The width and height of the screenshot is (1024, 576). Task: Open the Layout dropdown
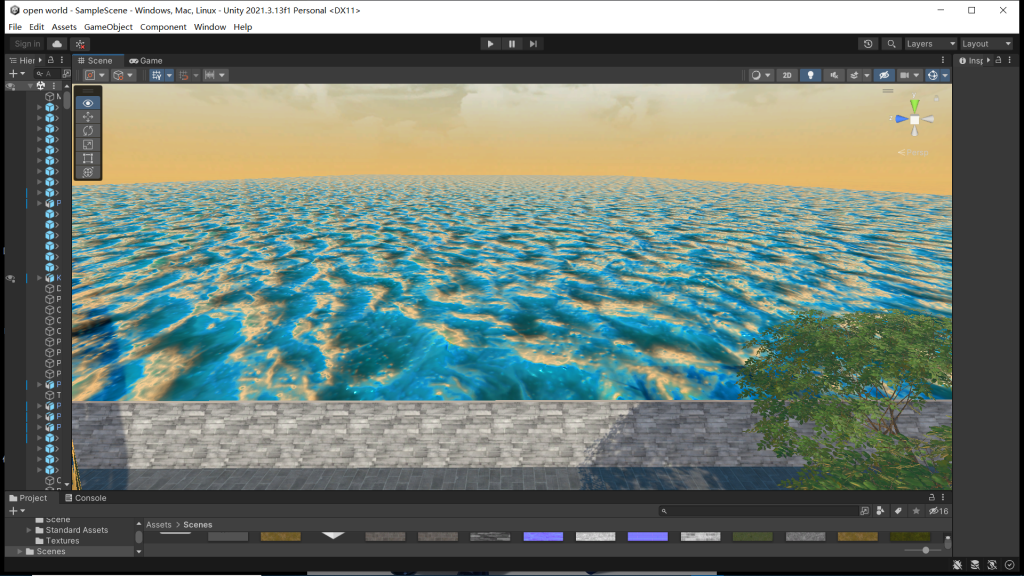pos(986,44)
